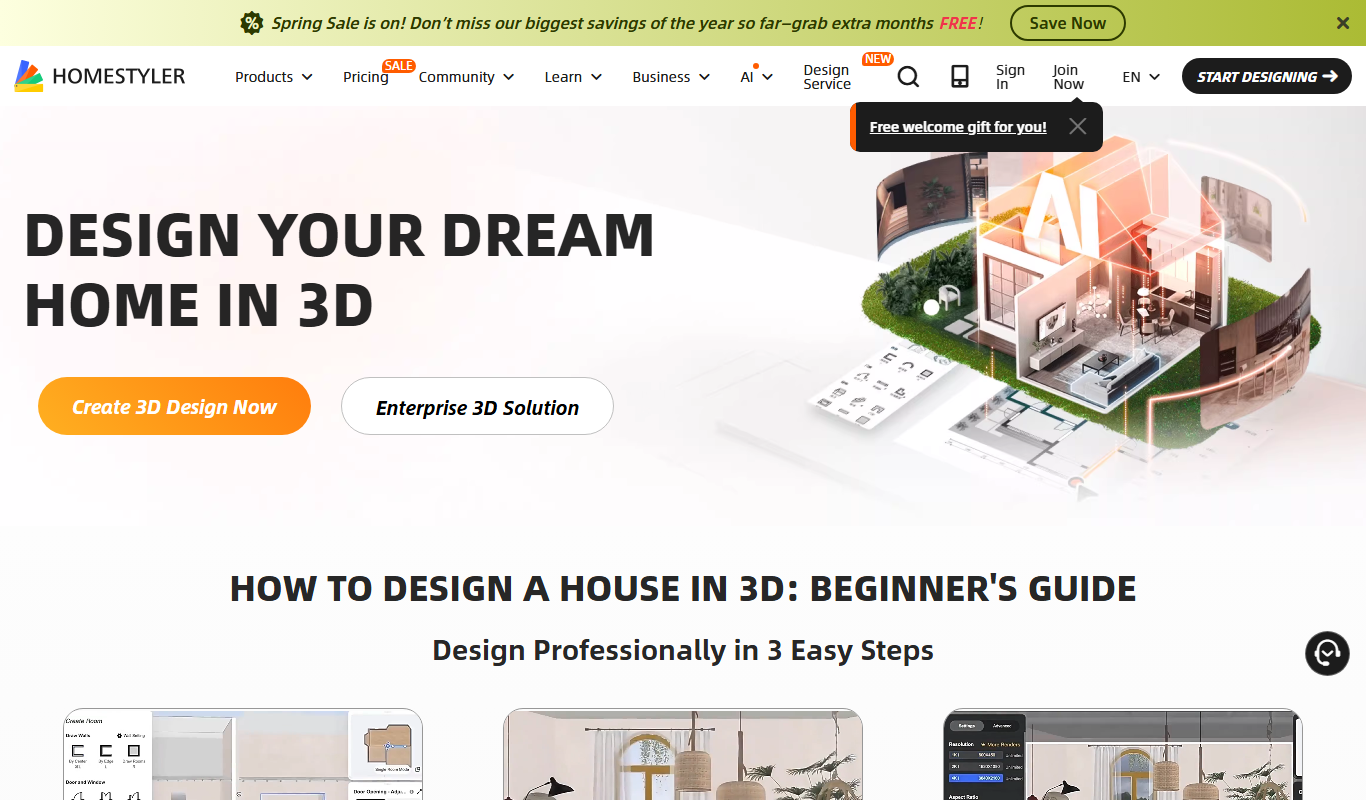Image resolution: width=1366 pixels, height=800 pixels.
Task: Open the render settings step thumbnail
Action: pyautogui.click(x=1123, y=754)
